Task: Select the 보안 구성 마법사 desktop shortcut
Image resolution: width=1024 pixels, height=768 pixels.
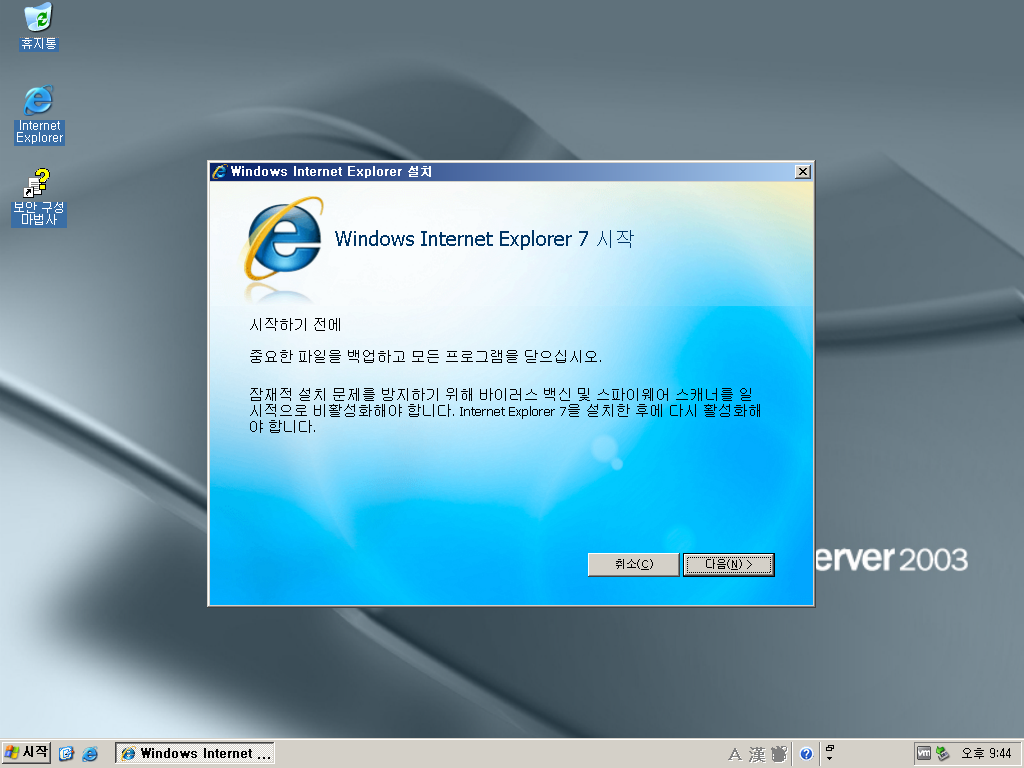Action: pyautogui.click(x=39, y=197)
